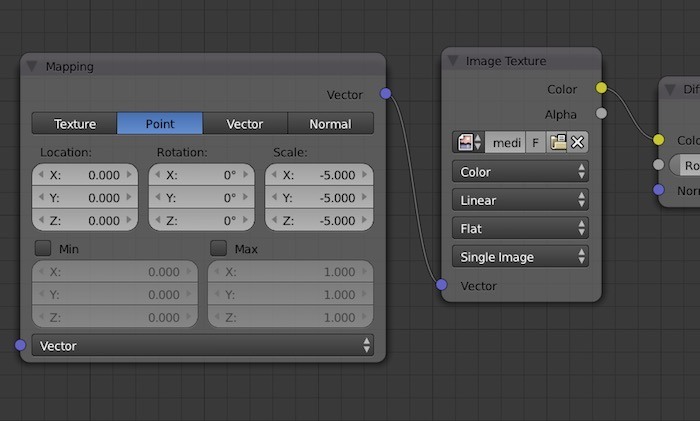The image size is (700, 421).
Task: Enable the Max checkbox
Action: [x=218, y=248]
